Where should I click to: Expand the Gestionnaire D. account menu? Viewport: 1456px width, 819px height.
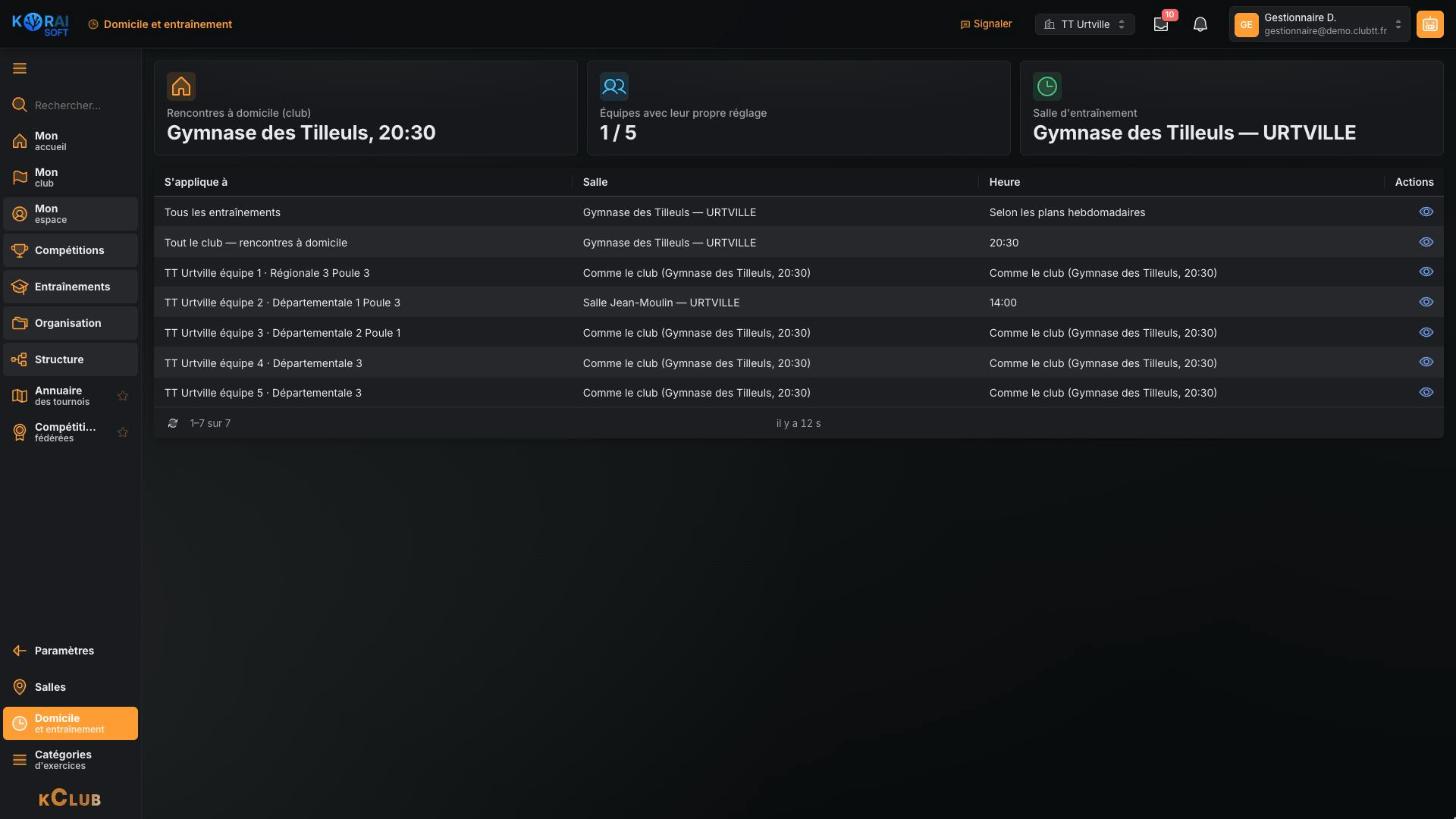click(1319, 24)
